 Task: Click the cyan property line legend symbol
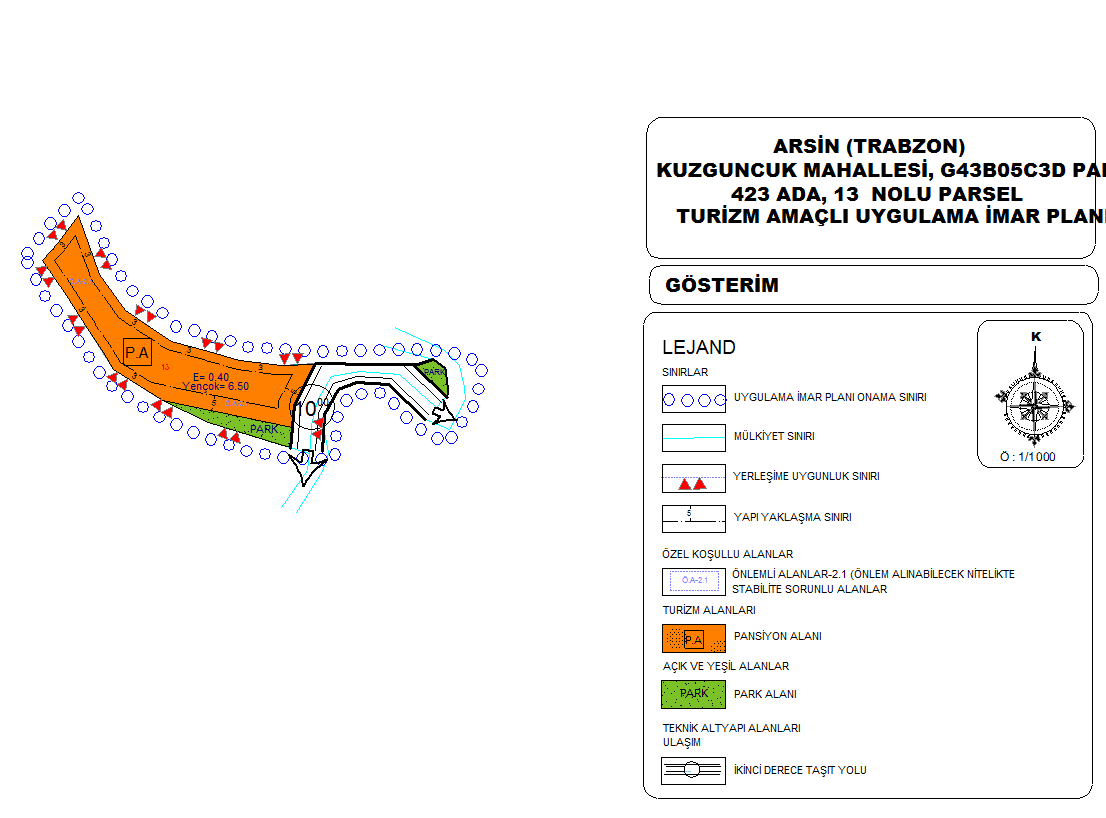(693, 437)
